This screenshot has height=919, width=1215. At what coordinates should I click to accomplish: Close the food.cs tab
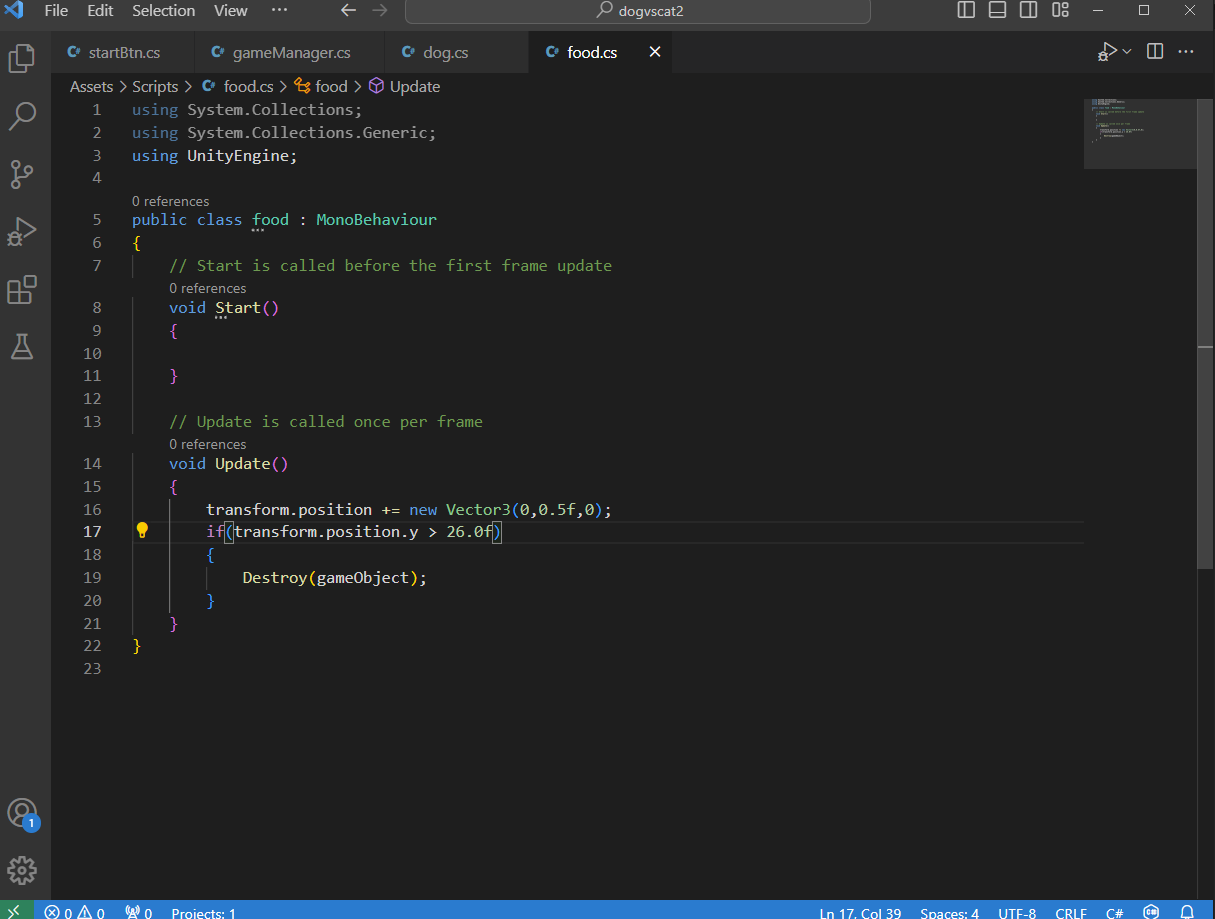tap(655, 52)
